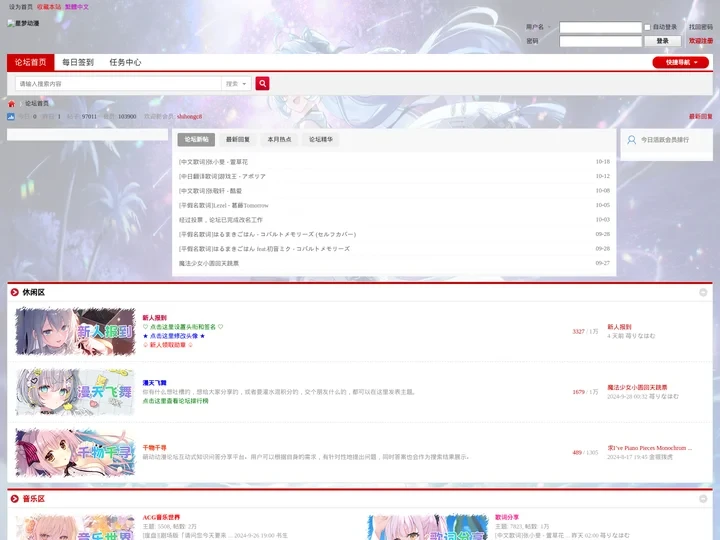720x540 pixels.
Task: Collapse the 音乐区 section
Action: click(x=703, y=499)
